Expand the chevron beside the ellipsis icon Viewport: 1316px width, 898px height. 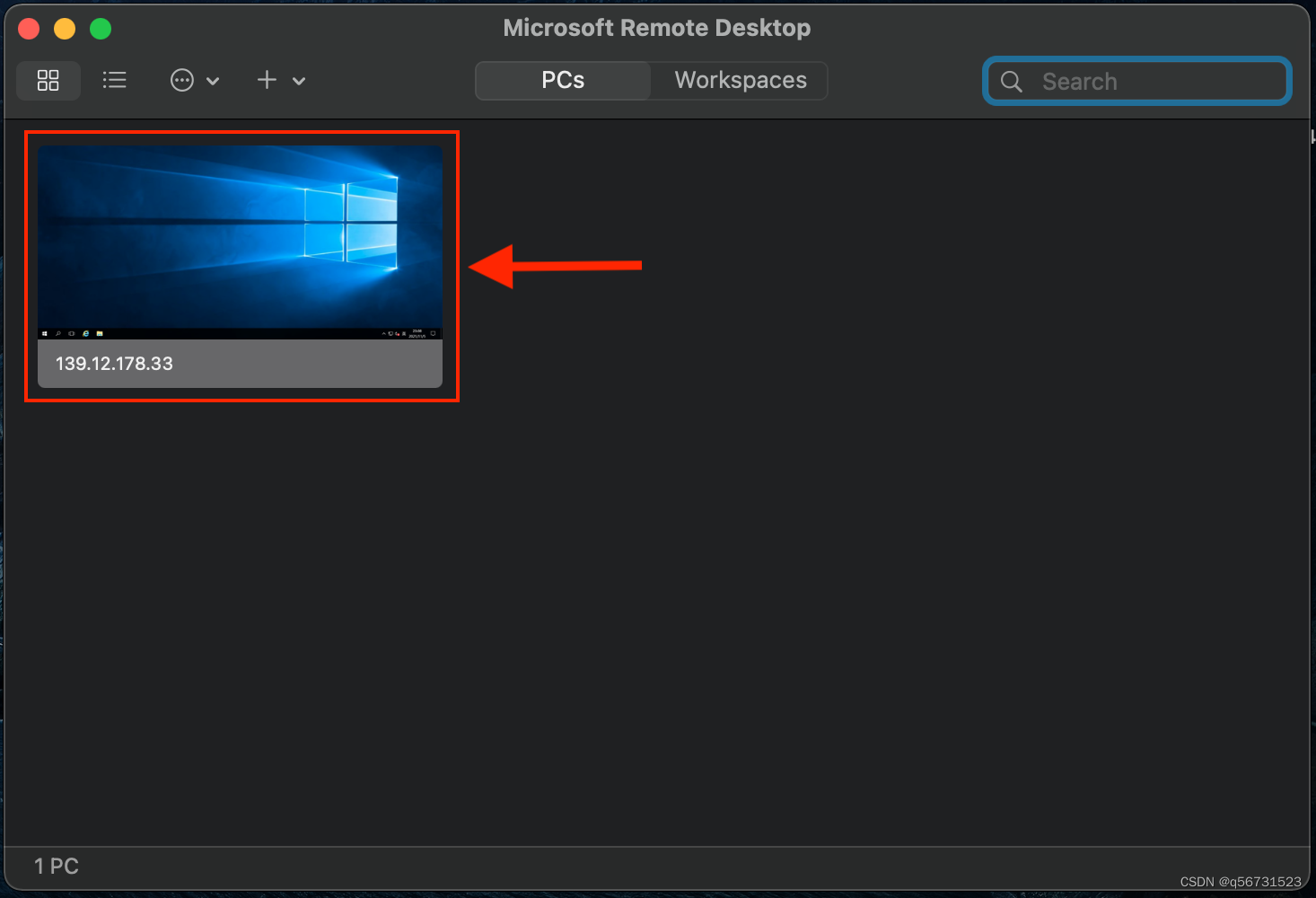click(x=213, y=81)
